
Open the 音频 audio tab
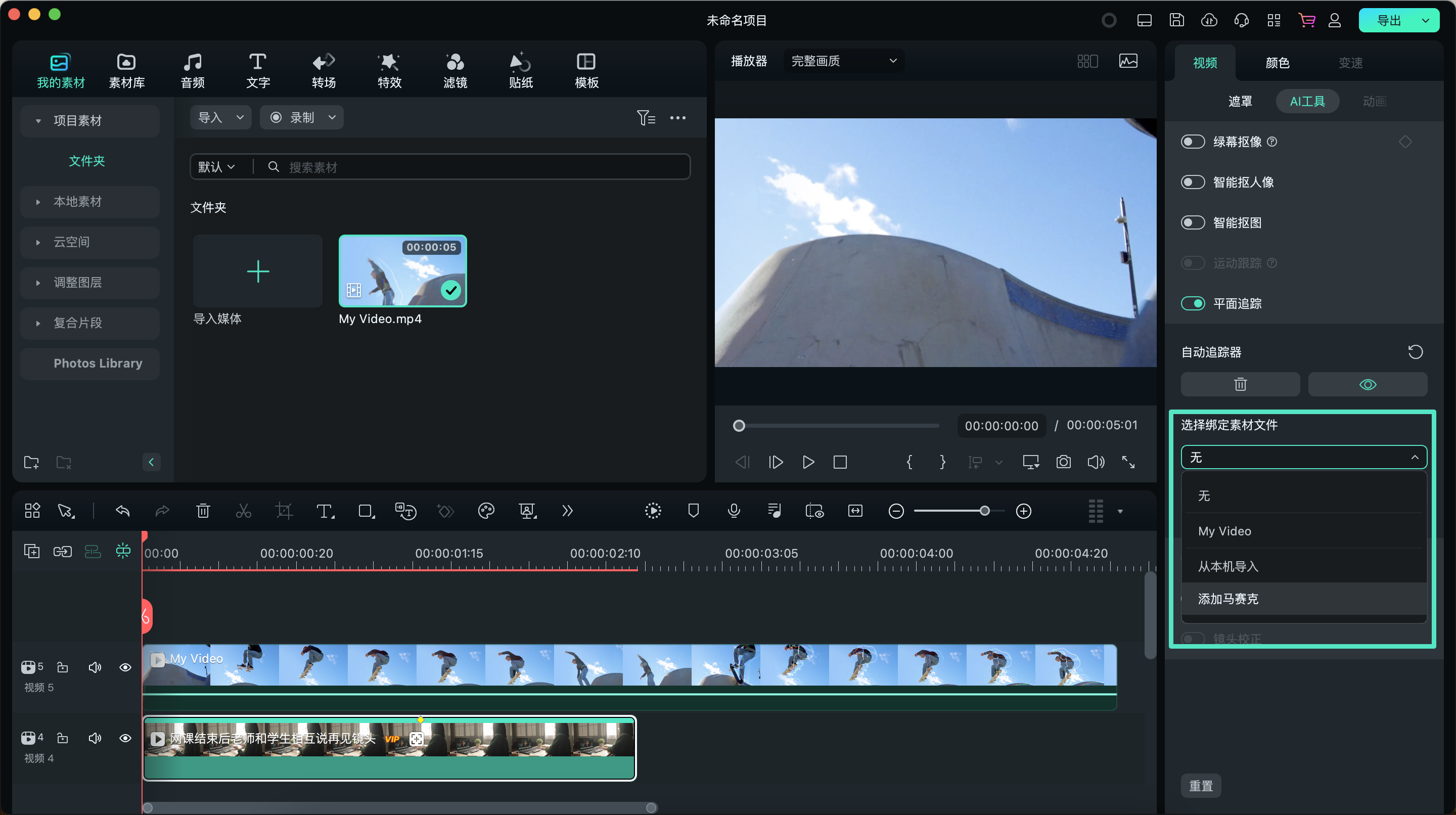pyautogui.click(x=192, y=71)
